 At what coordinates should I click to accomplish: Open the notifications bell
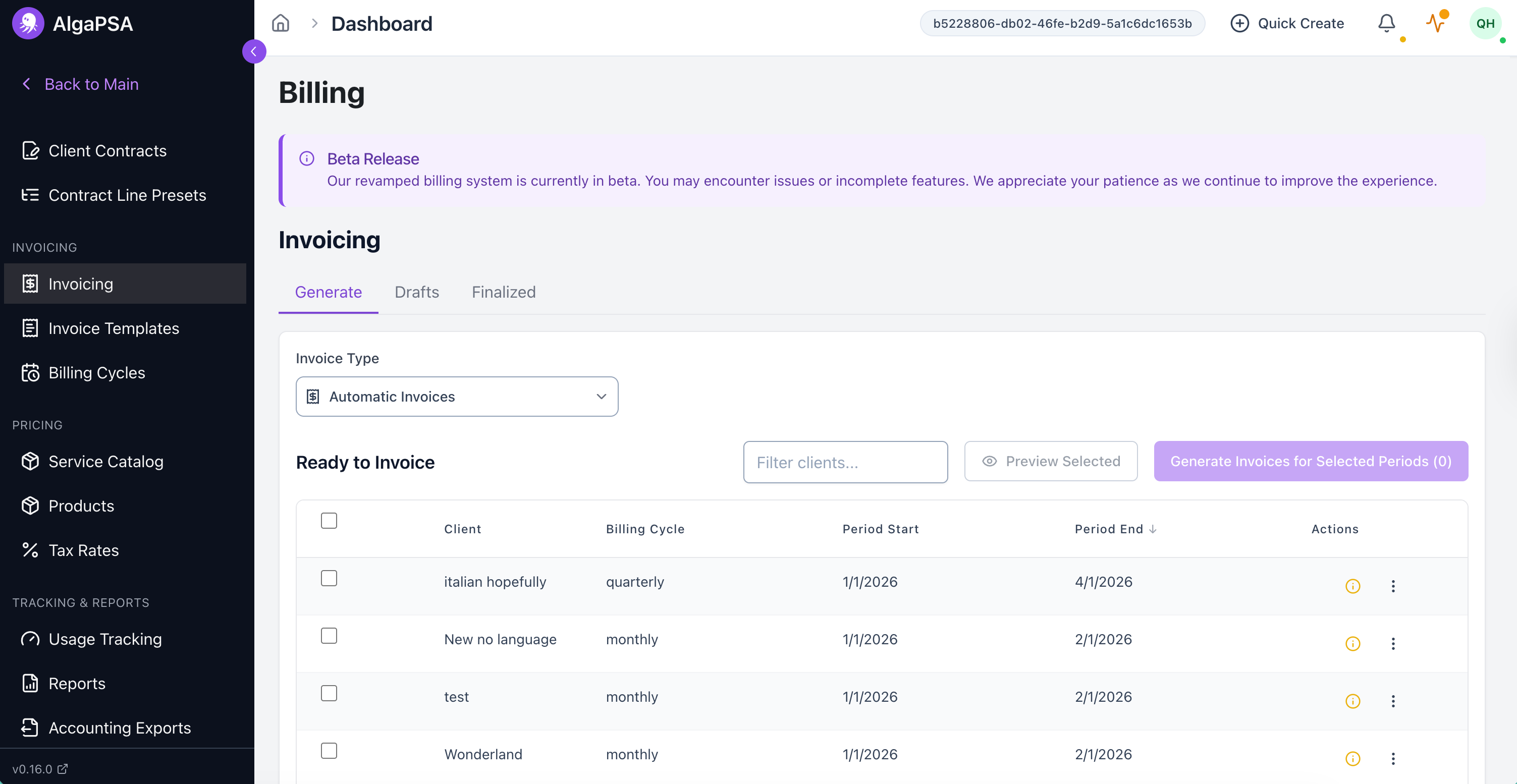pos(1386,24)
